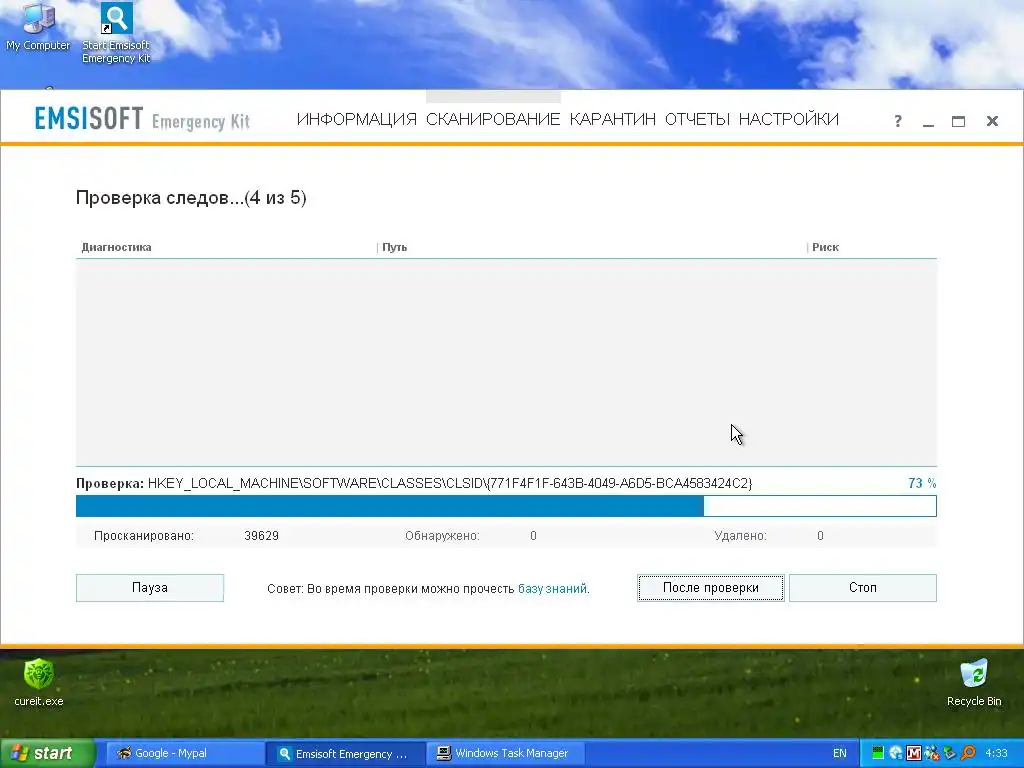The image size is (1024, 768).
Task: Pause the scan with Пауза button
Action: (150, 588)
